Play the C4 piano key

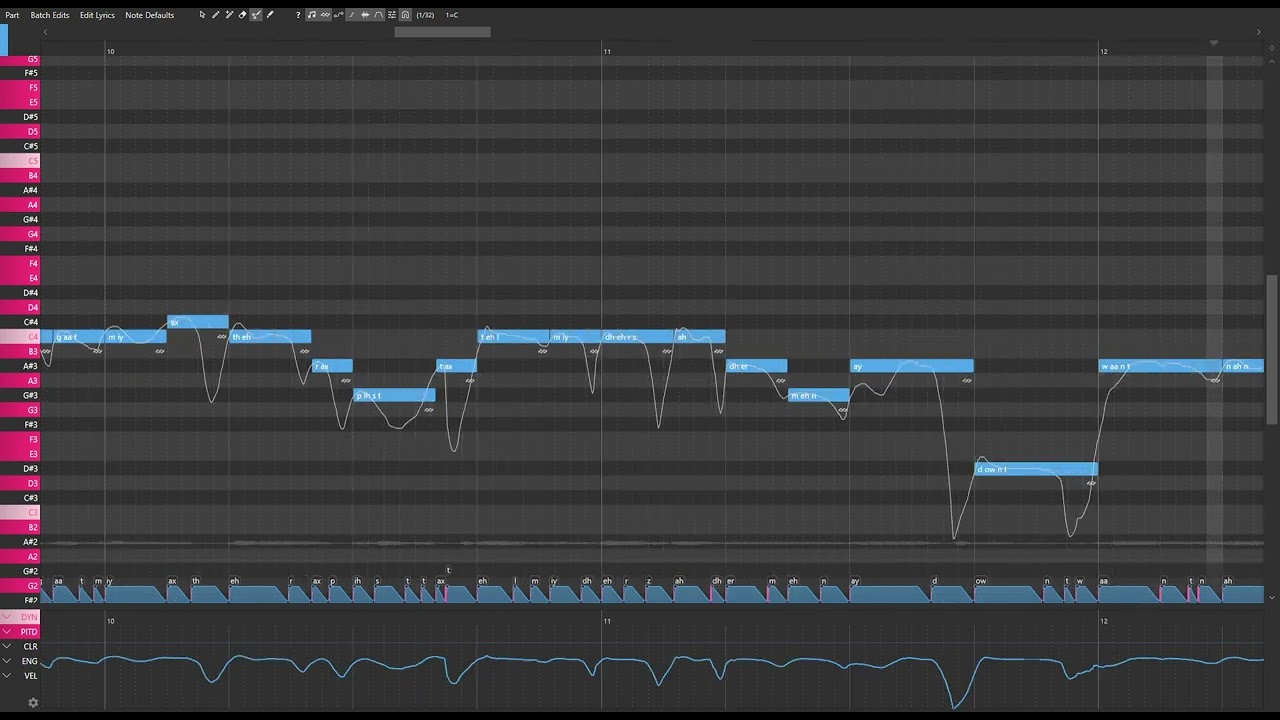pyautogui.click(x=20, y=337)
